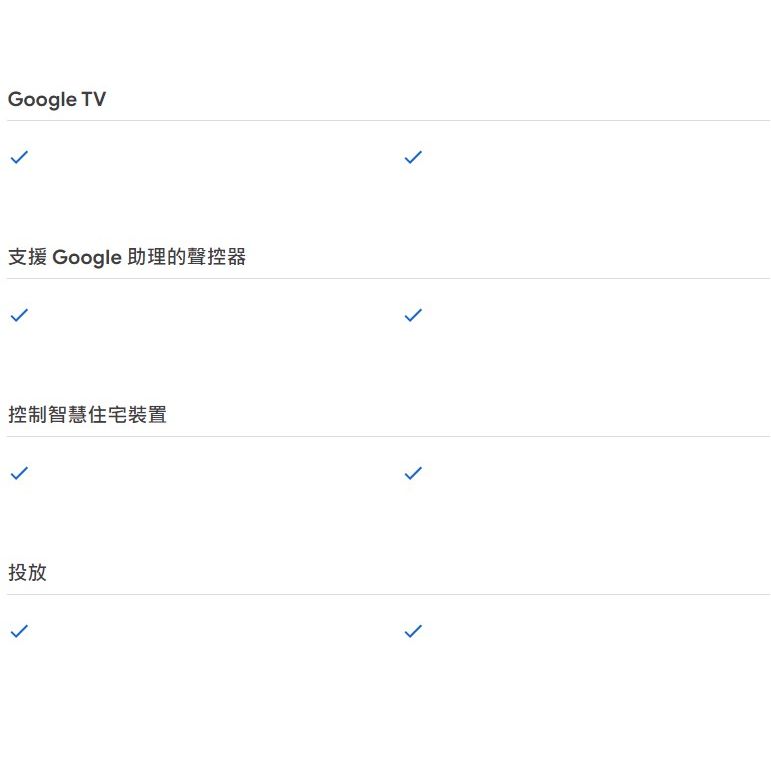The height and width of the screenshot is (771, 771).
Task: Click the characters 聲控器 in the remote heading
Action: tap(216, 257)
